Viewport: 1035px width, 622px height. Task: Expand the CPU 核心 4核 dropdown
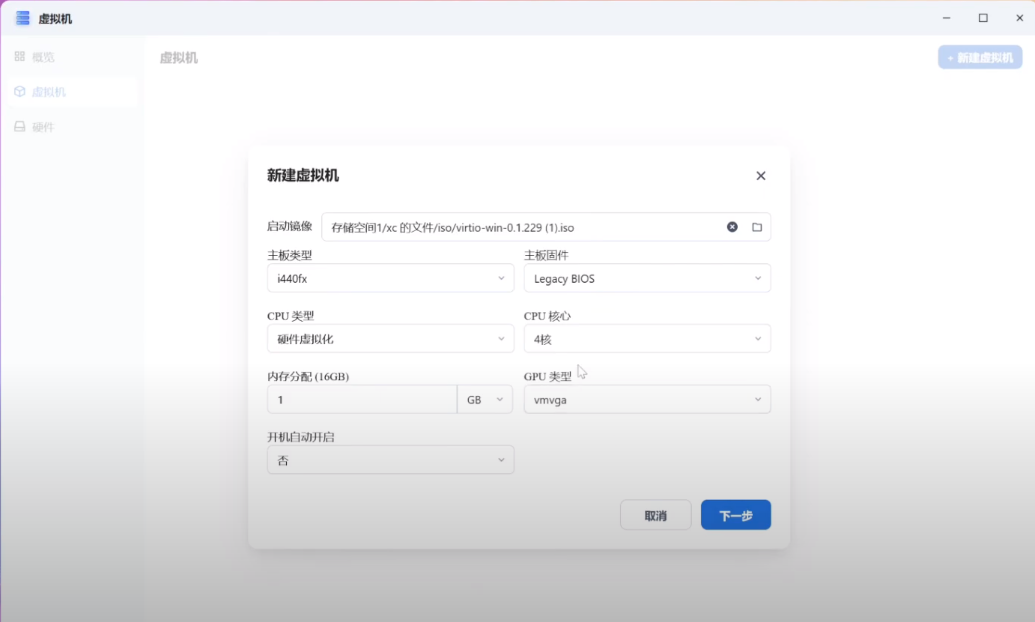pyautogui.click(x=647, y=339)
